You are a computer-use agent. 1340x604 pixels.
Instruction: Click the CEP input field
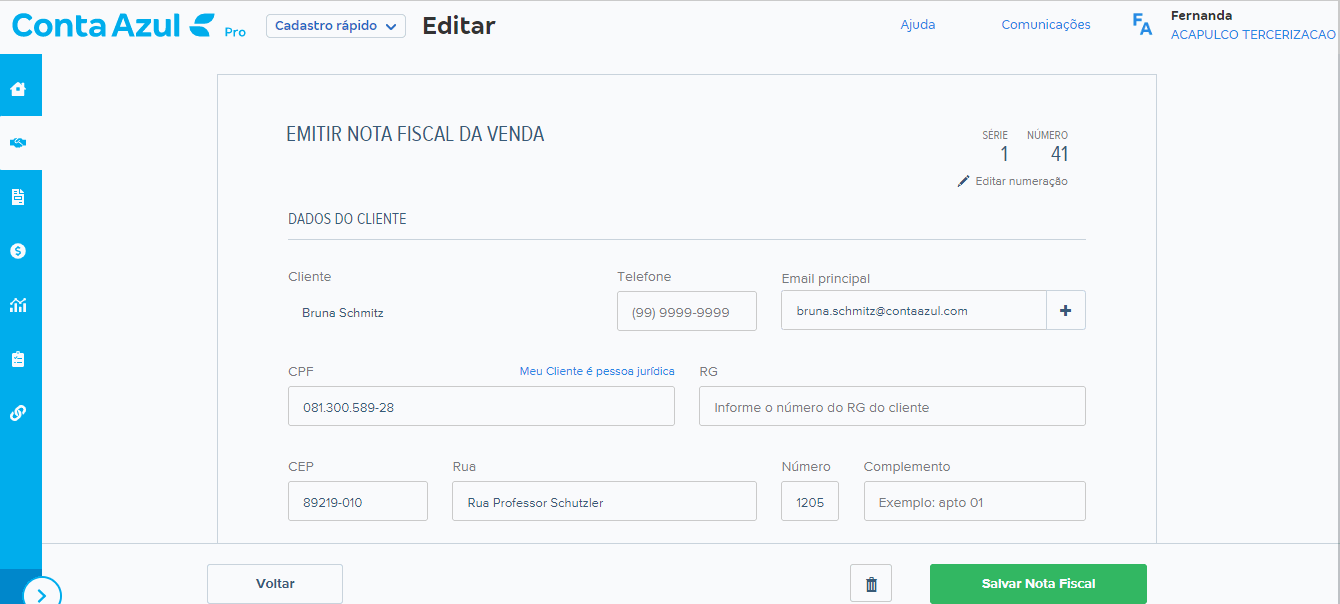click(358, 501)
